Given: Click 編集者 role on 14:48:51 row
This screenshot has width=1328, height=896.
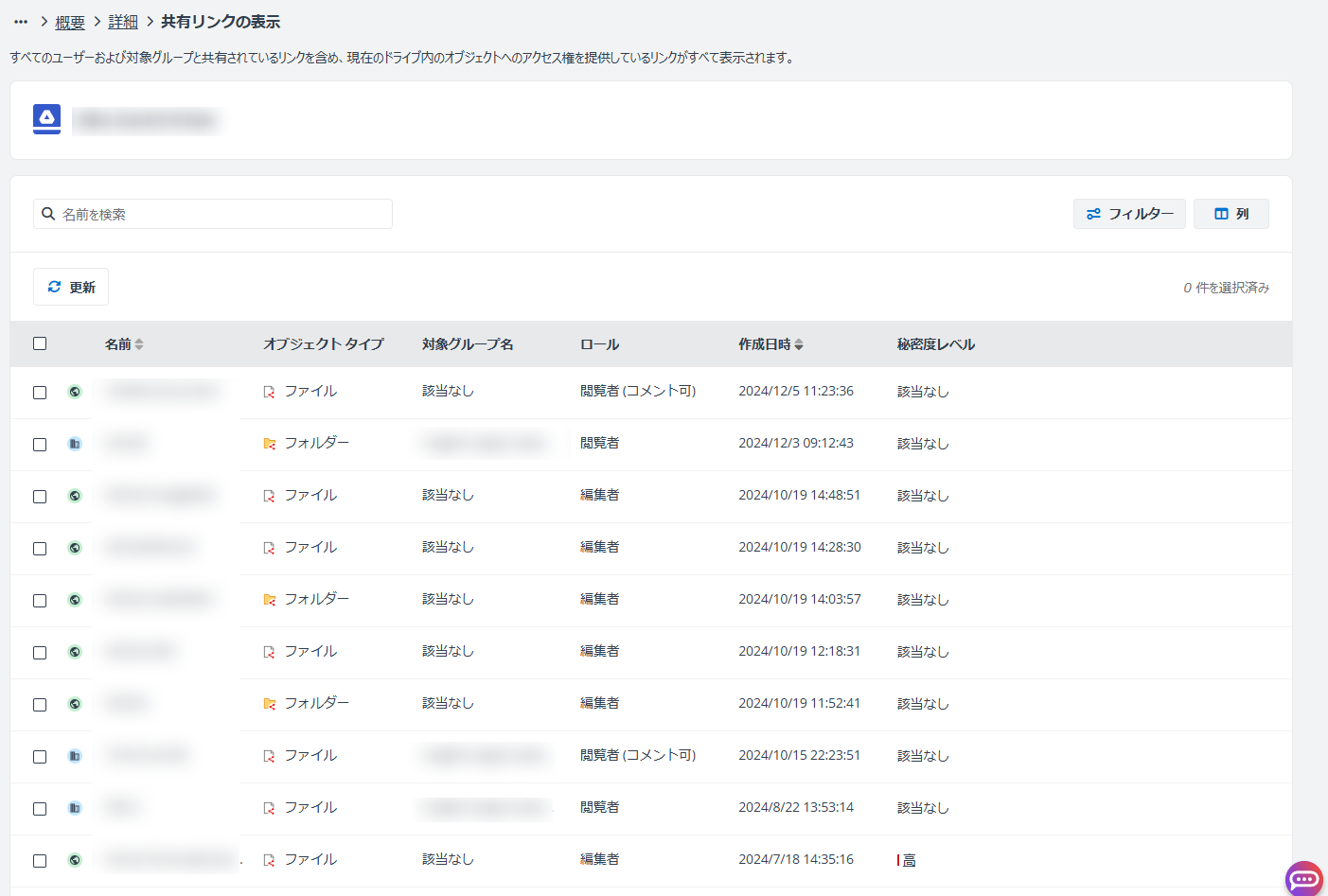Looking at the screenshot, I should click(x=599, y=495).
